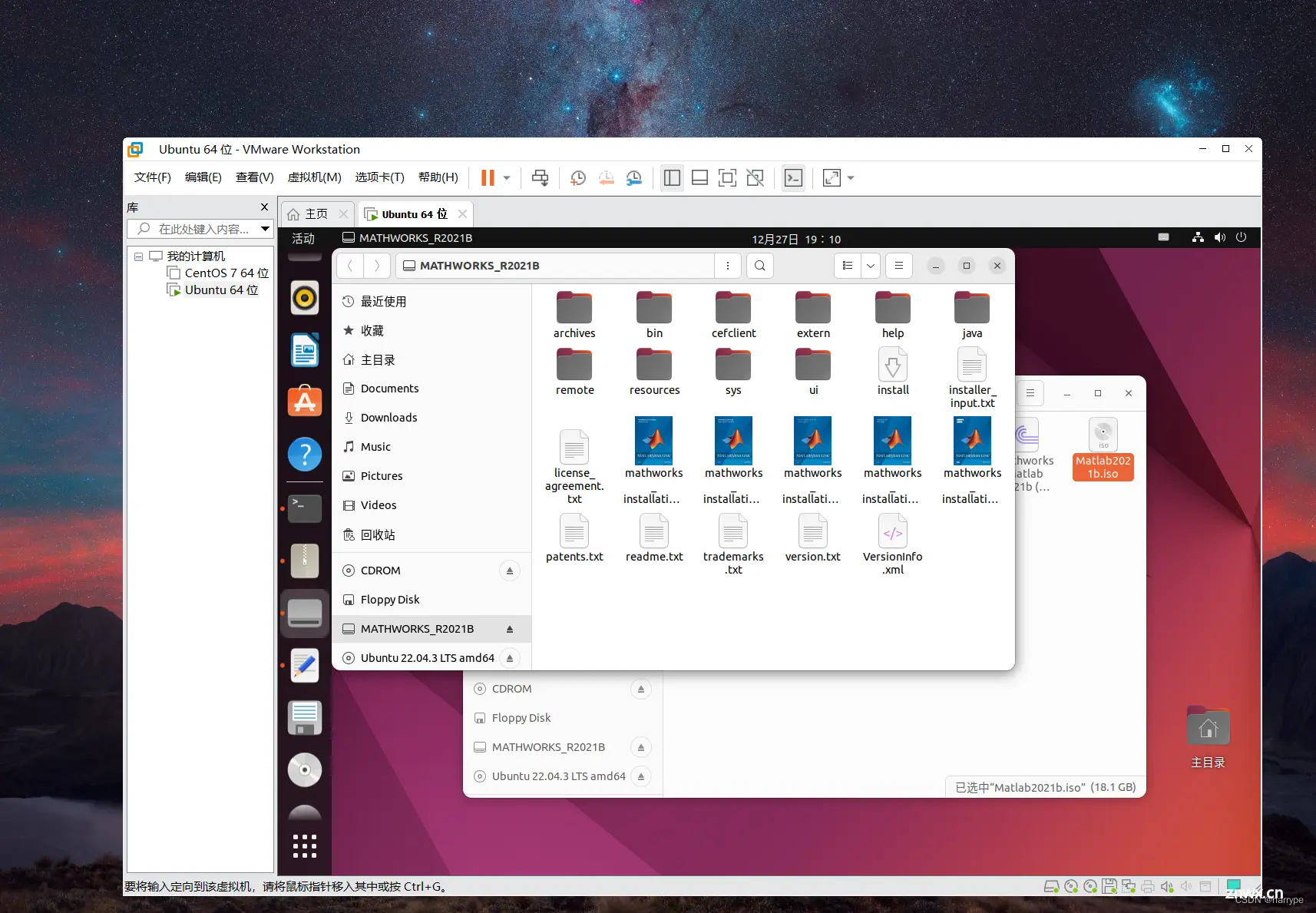The height and width of the screenshot is (913, 1316).
Task: Close the Ubuntu 64 位 tab
Action: click(x=462, y=214)
